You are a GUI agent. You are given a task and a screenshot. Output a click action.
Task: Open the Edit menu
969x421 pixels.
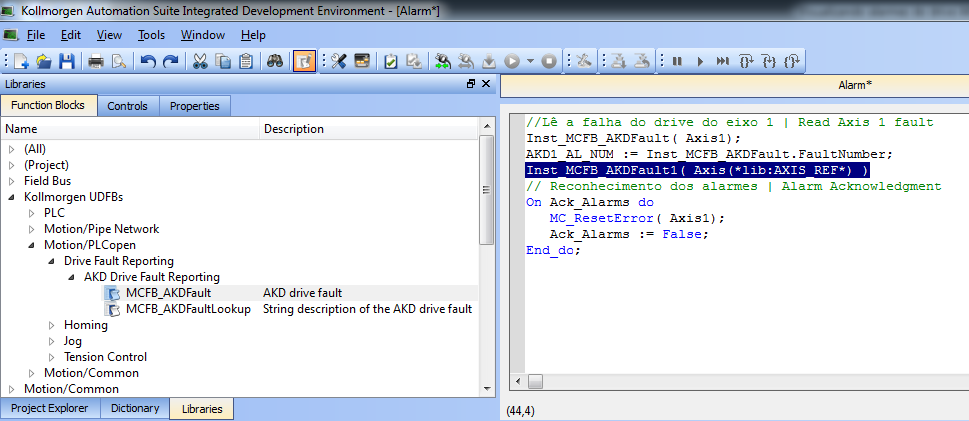(x=71, y=35)
